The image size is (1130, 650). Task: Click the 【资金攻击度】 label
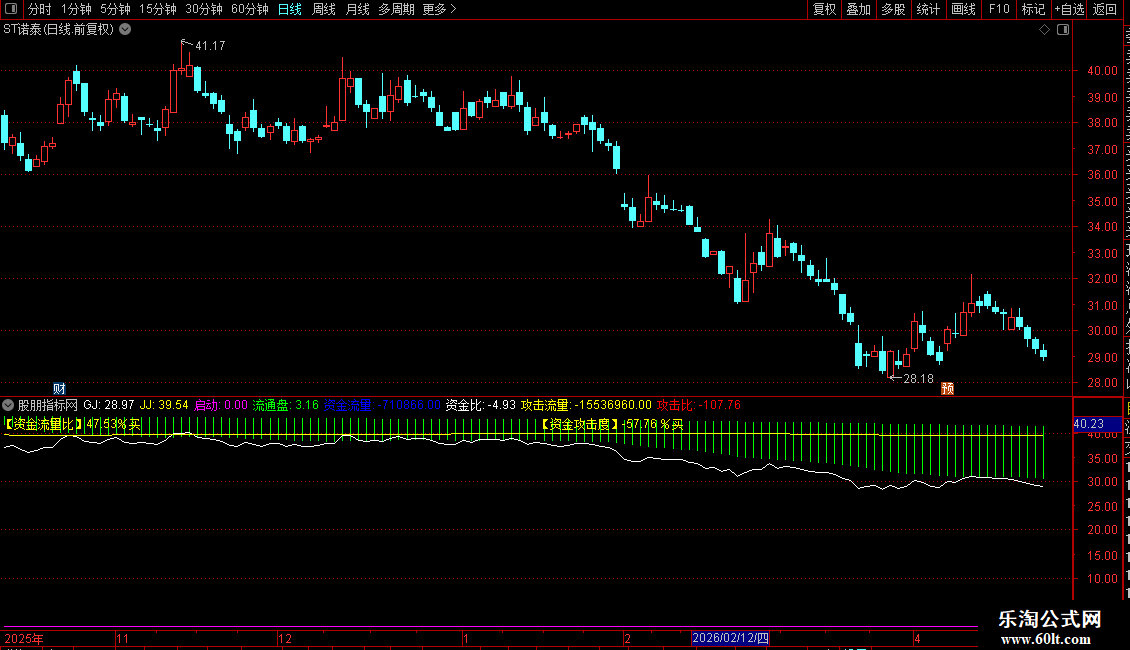click(579, 424)
